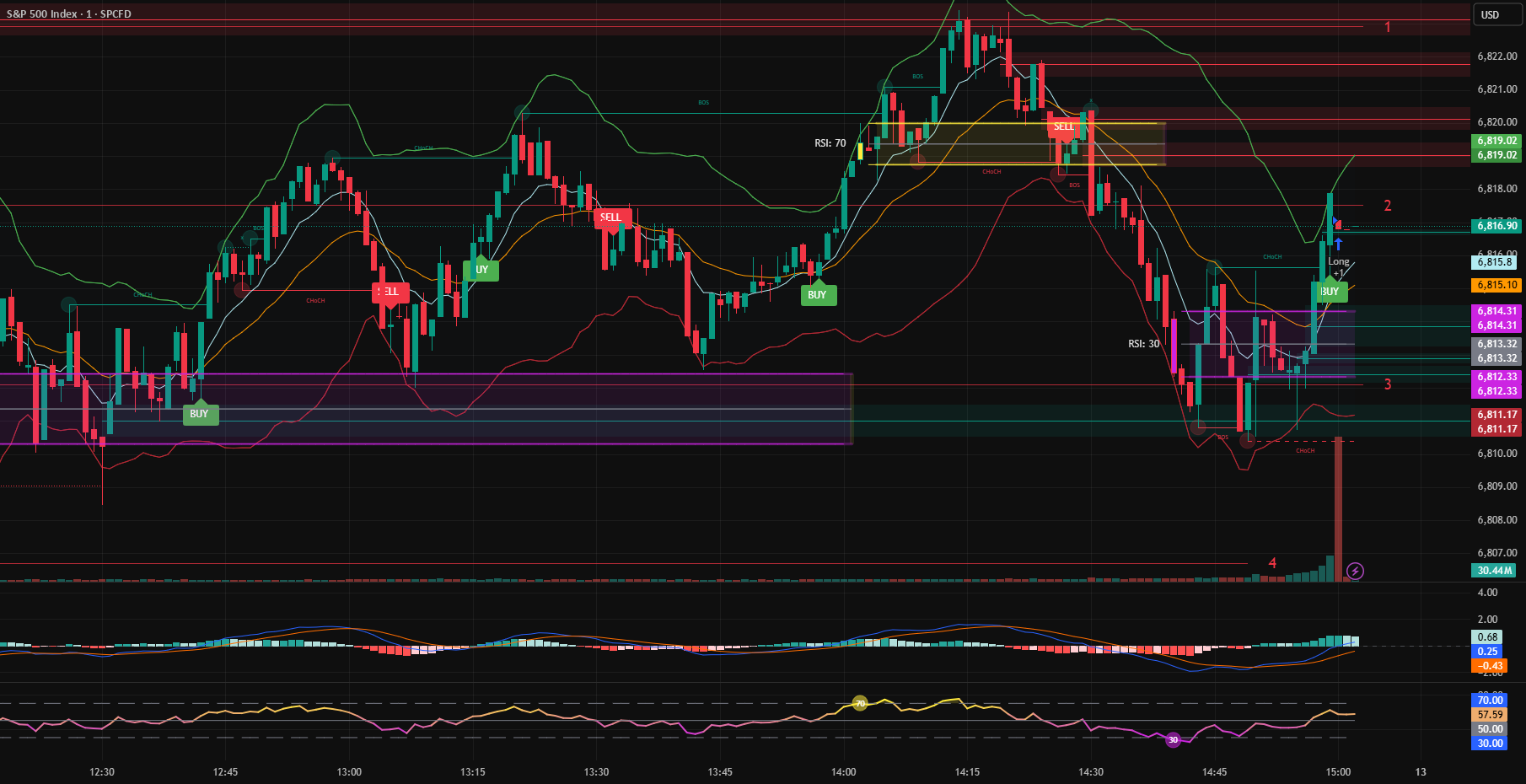Select the red level number 1 label
Screen dimensions: 1526x784
point(1388,27)
